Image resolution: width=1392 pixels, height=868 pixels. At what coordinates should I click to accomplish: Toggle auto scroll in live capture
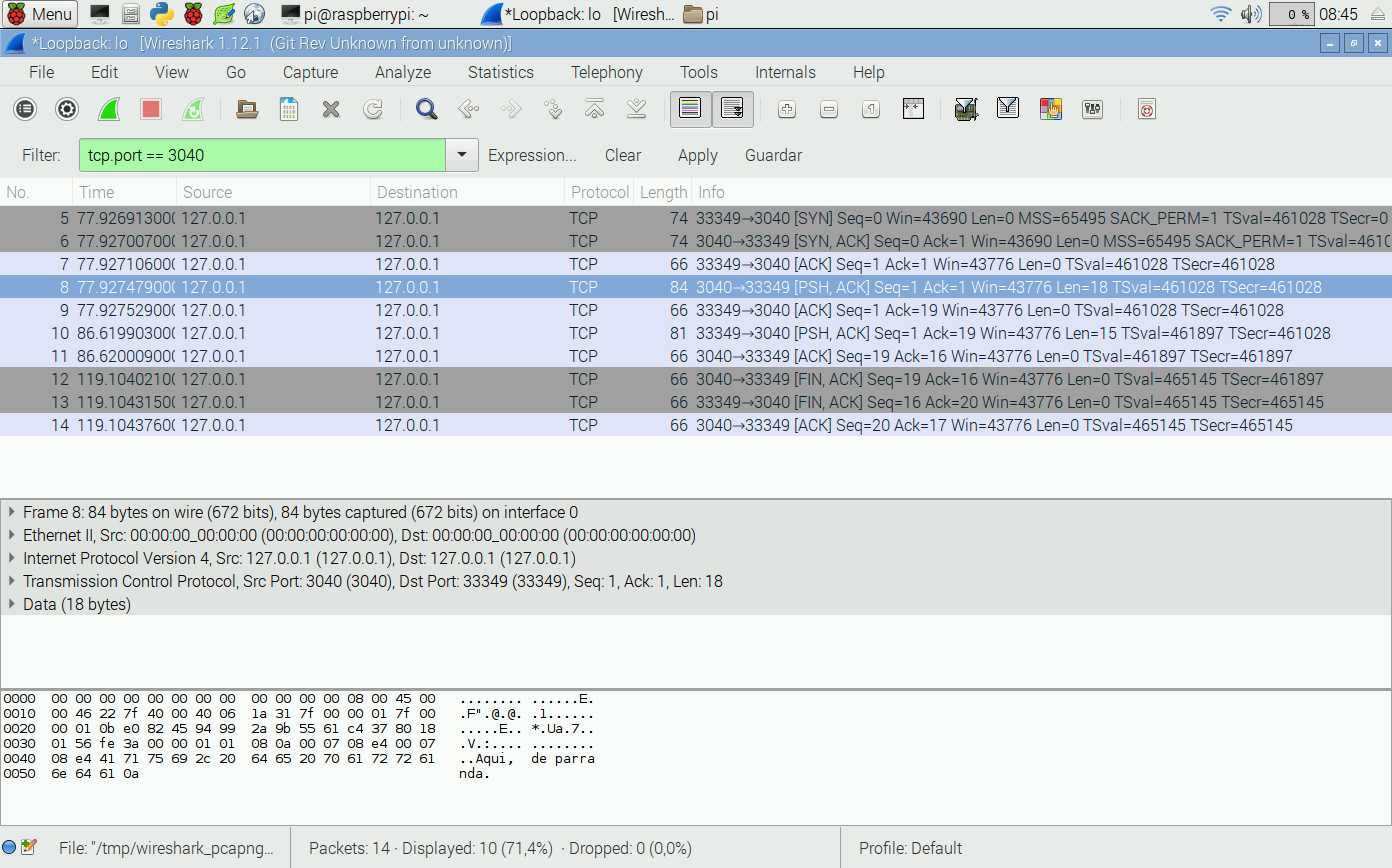[732, 109]
